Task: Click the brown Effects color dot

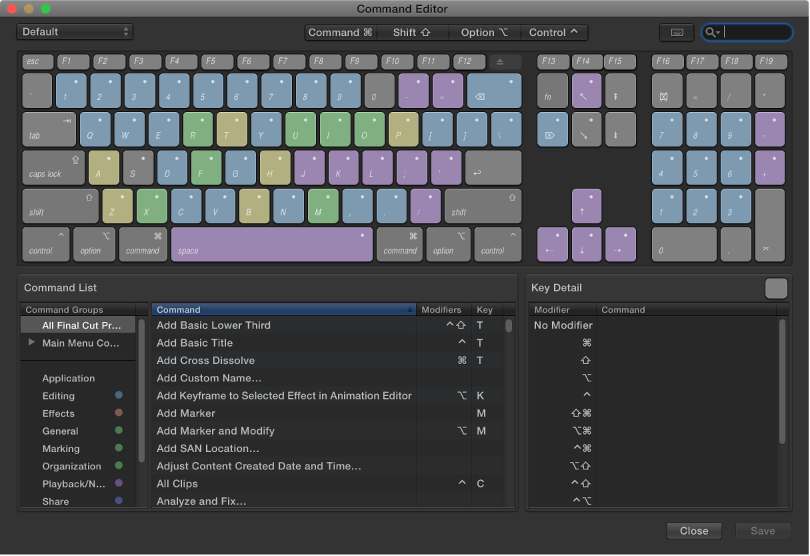Action: pyautogui.click(x=119, y=413)
